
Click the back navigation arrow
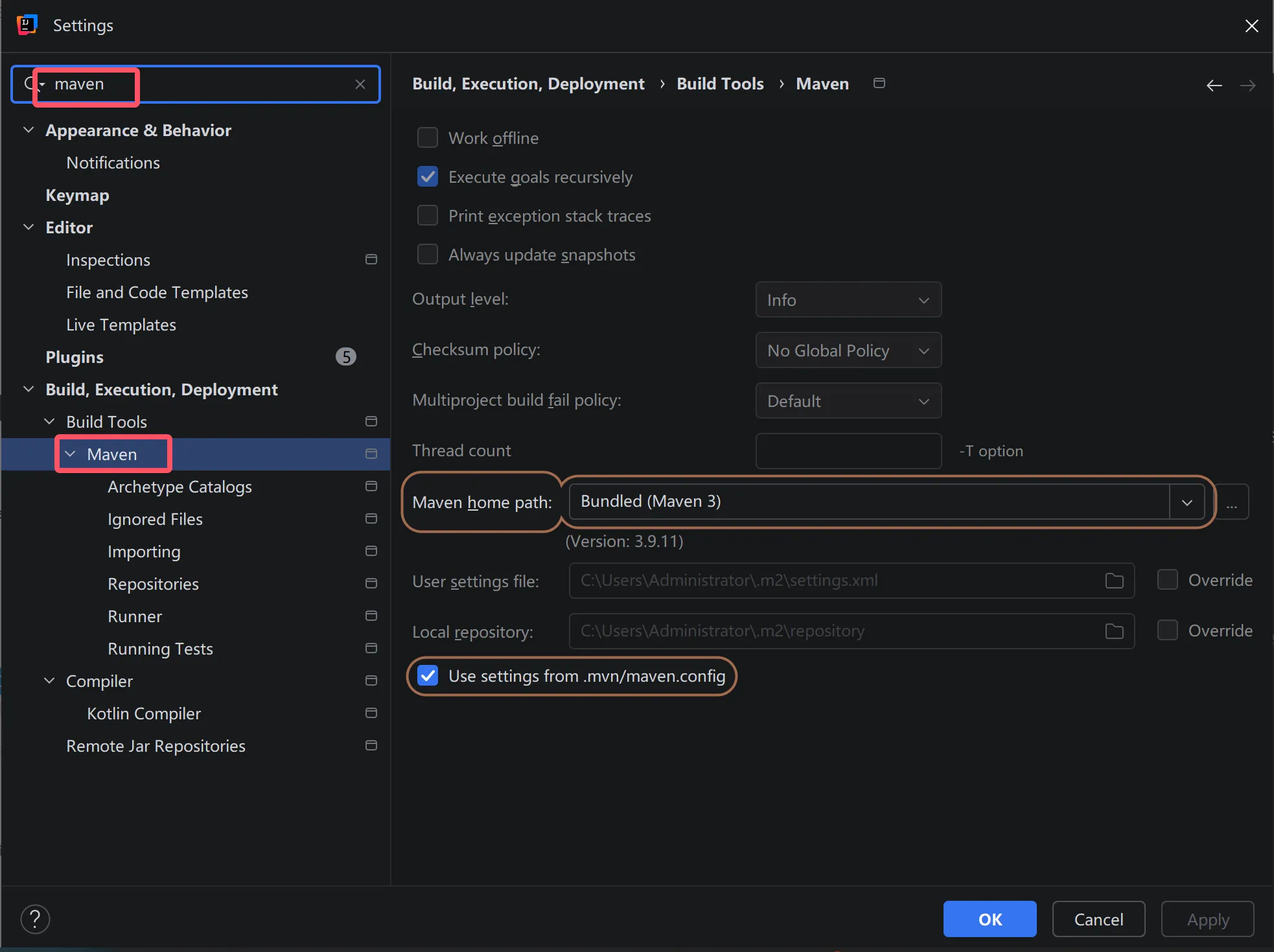pyautogui.click(x=1214, y=85)
